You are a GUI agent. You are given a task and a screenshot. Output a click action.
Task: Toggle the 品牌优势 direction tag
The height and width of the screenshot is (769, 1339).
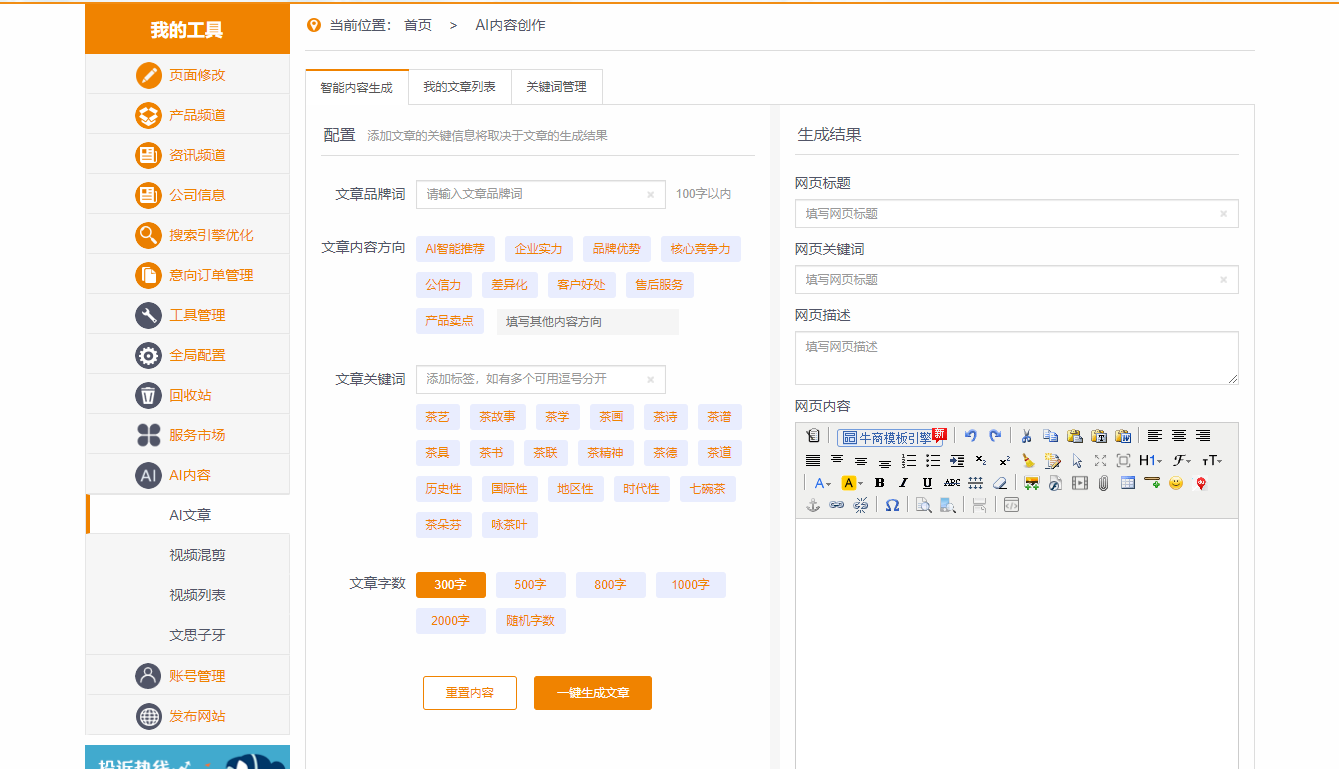(617, 249)
